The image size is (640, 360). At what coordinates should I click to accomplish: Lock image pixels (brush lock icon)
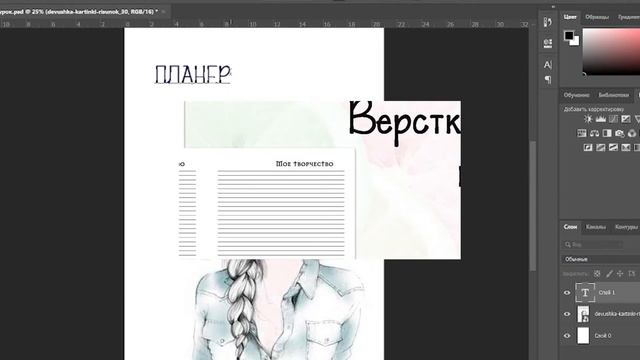click(609, 274)
